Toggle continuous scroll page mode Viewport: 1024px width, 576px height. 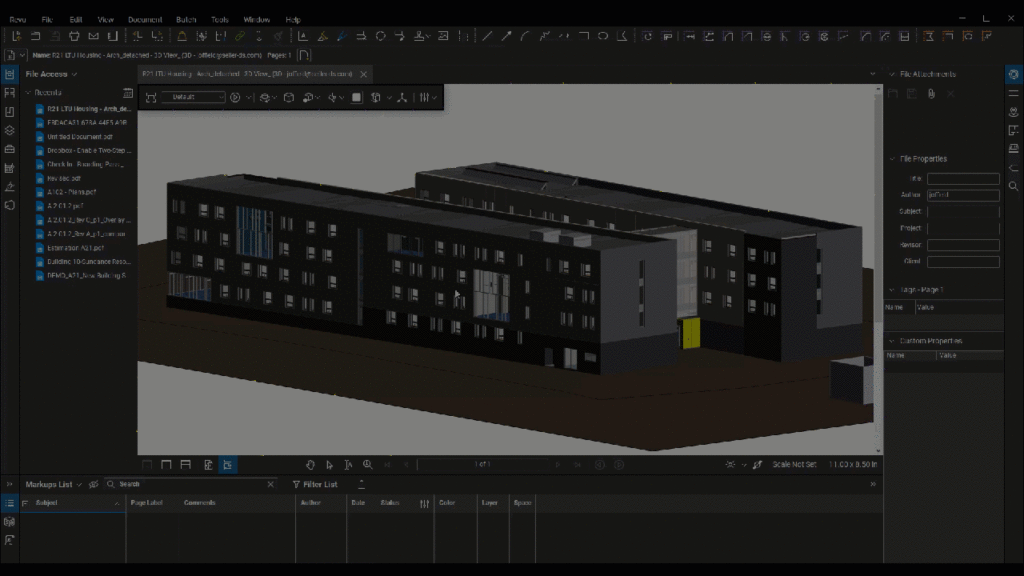point(167,464)
